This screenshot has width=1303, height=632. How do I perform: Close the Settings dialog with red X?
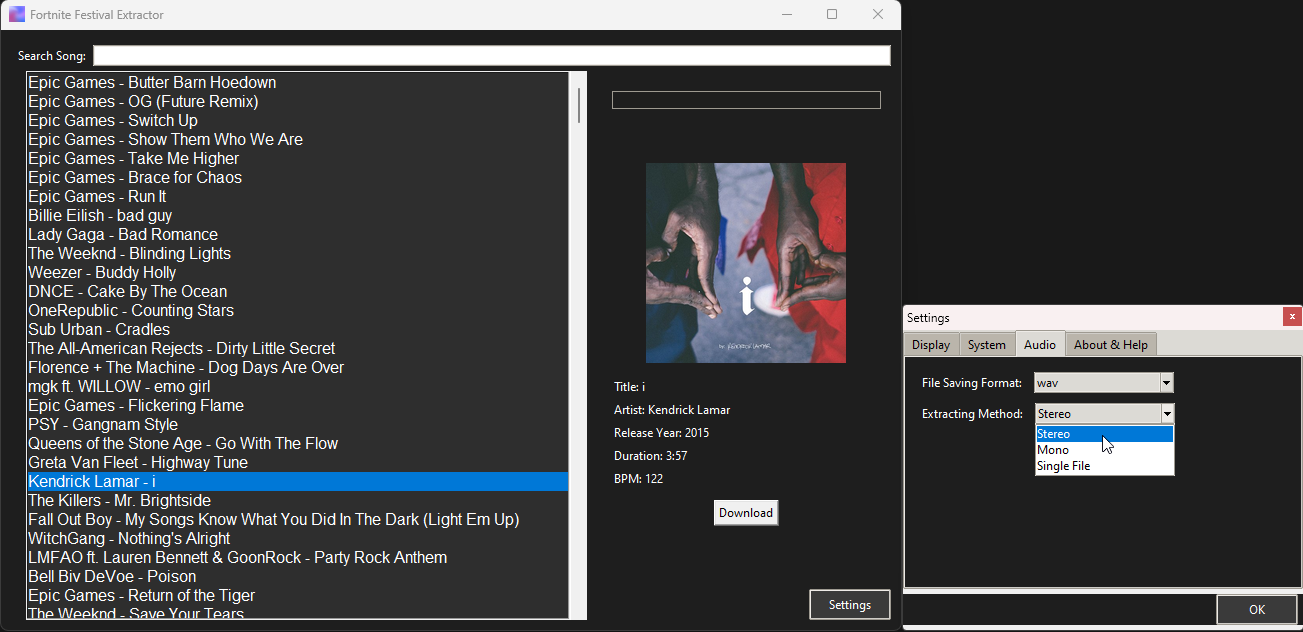(x=1292, y=317)
